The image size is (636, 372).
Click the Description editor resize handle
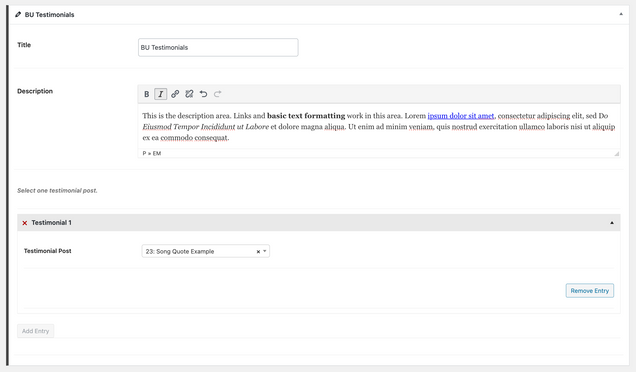point(617,153)
